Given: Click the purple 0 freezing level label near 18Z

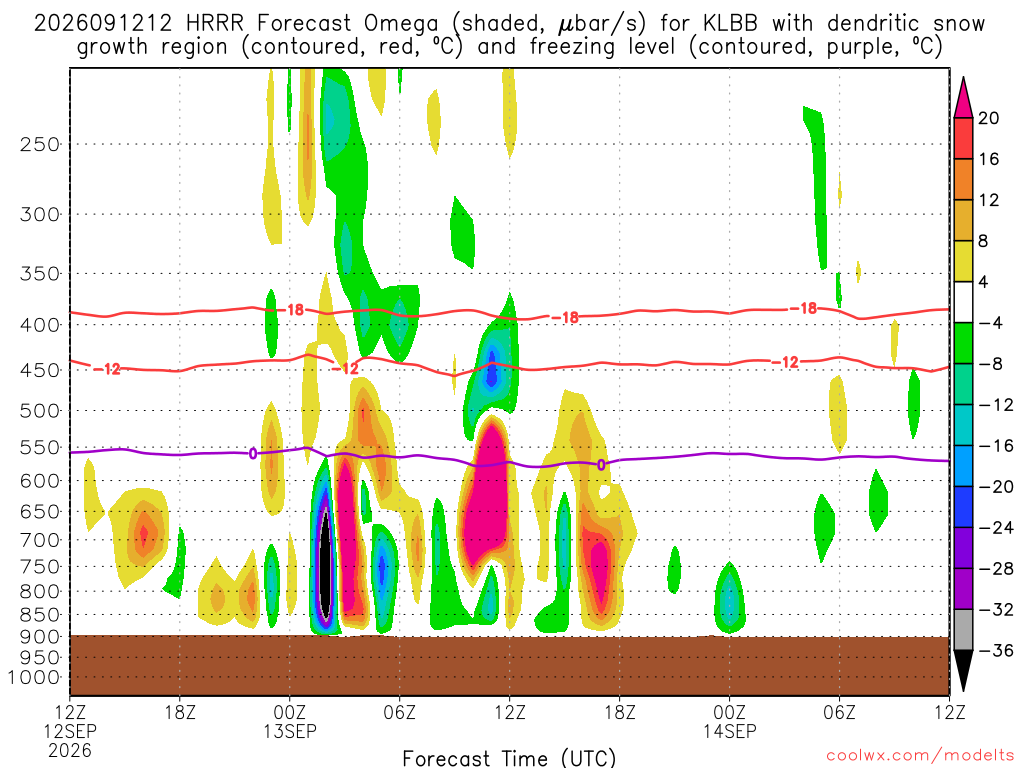Looking at the screenshot, I should click(601, 465).
